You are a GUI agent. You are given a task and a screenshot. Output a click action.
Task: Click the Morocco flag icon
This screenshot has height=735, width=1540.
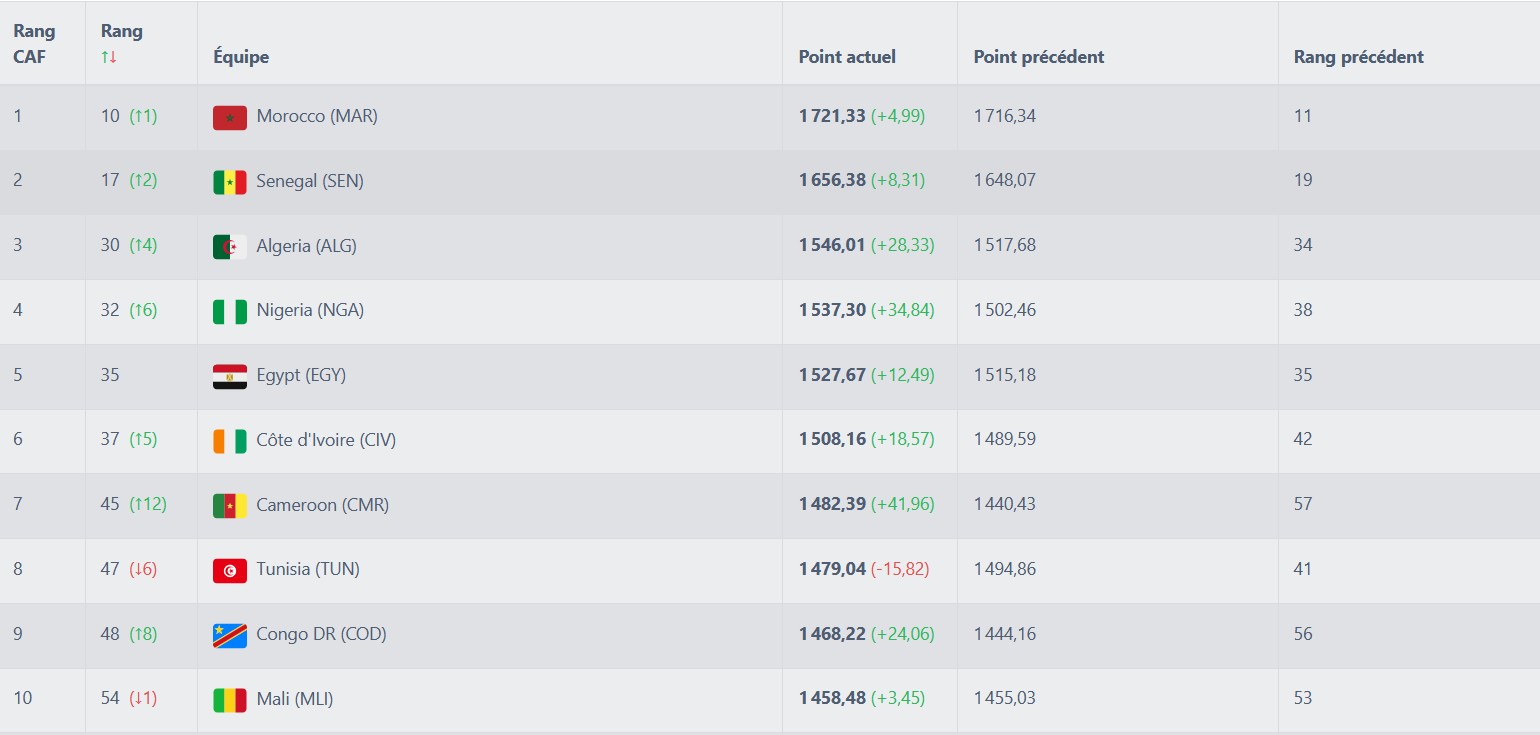[229, 117]
